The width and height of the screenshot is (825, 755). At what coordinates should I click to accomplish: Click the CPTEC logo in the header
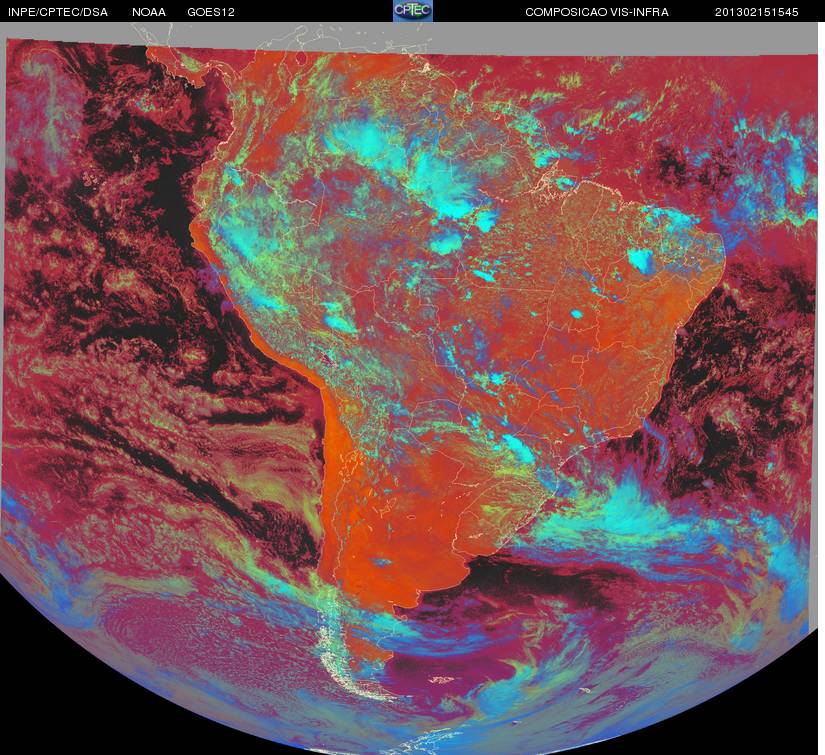click(413, 11)
